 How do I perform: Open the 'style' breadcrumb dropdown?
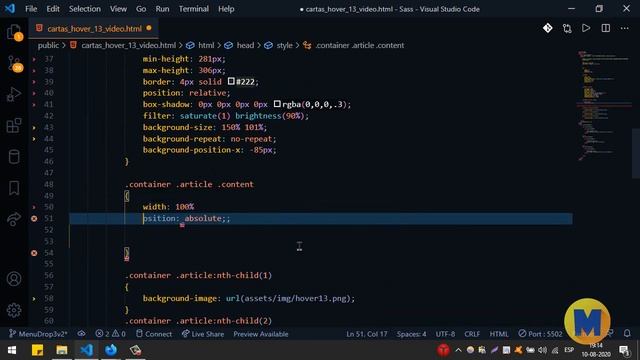coord(284,45)
